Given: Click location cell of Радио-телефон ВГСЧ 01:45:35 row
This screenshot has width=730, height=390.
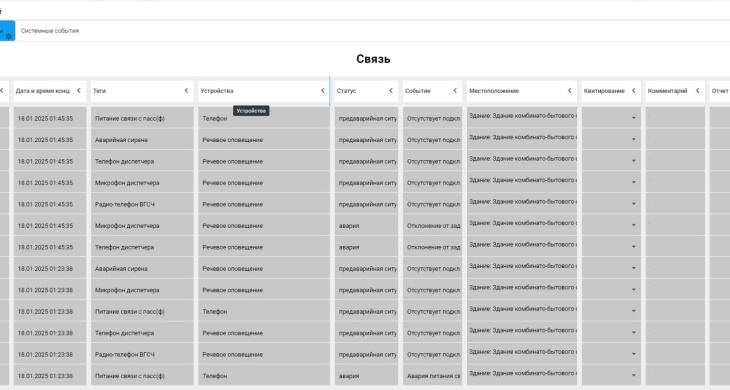Looking at the screenshot, I should [x=522, y=204].
